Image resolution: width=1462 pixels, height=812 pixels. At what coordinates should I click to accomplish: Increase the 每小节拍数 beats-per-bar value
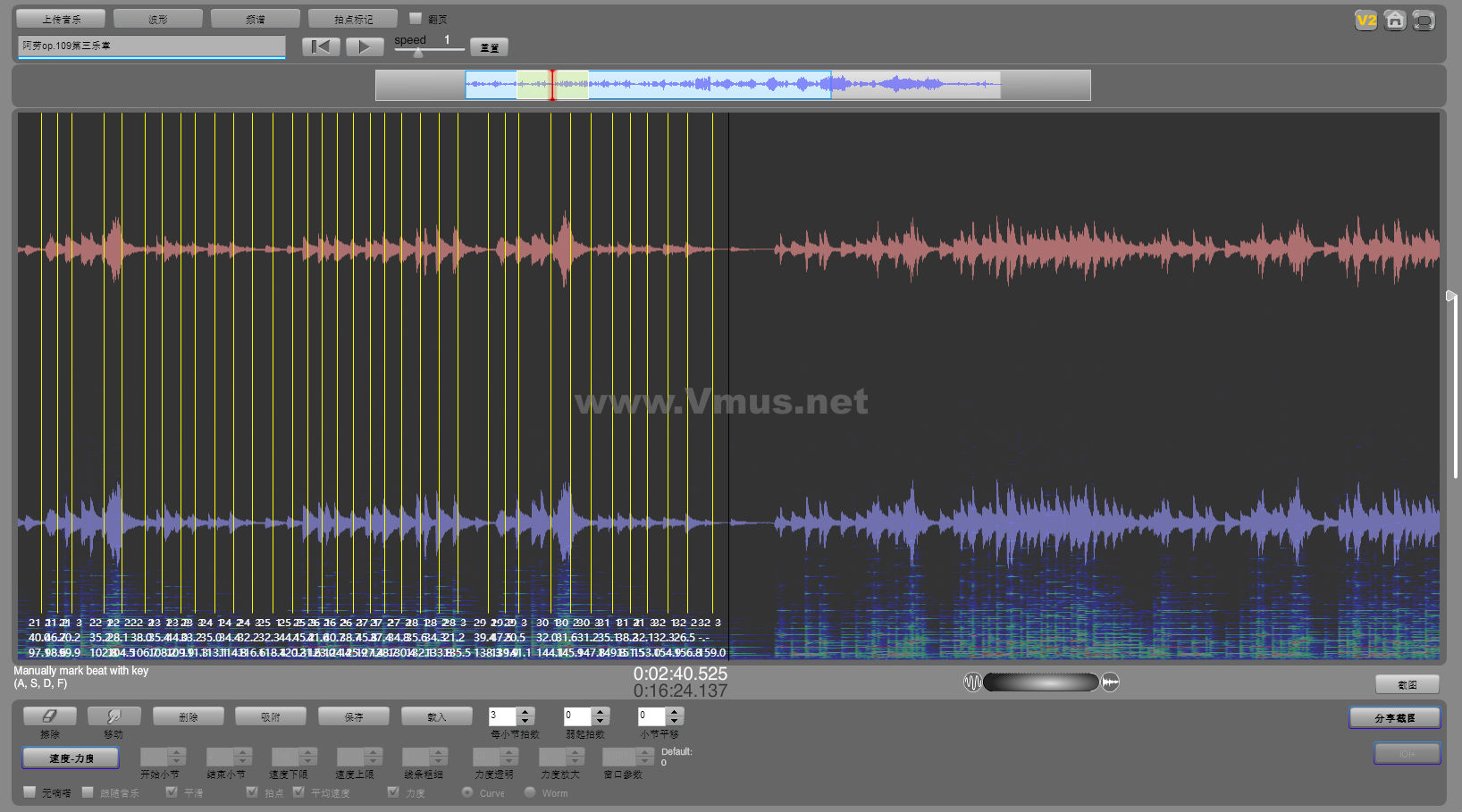pos(525,712)
